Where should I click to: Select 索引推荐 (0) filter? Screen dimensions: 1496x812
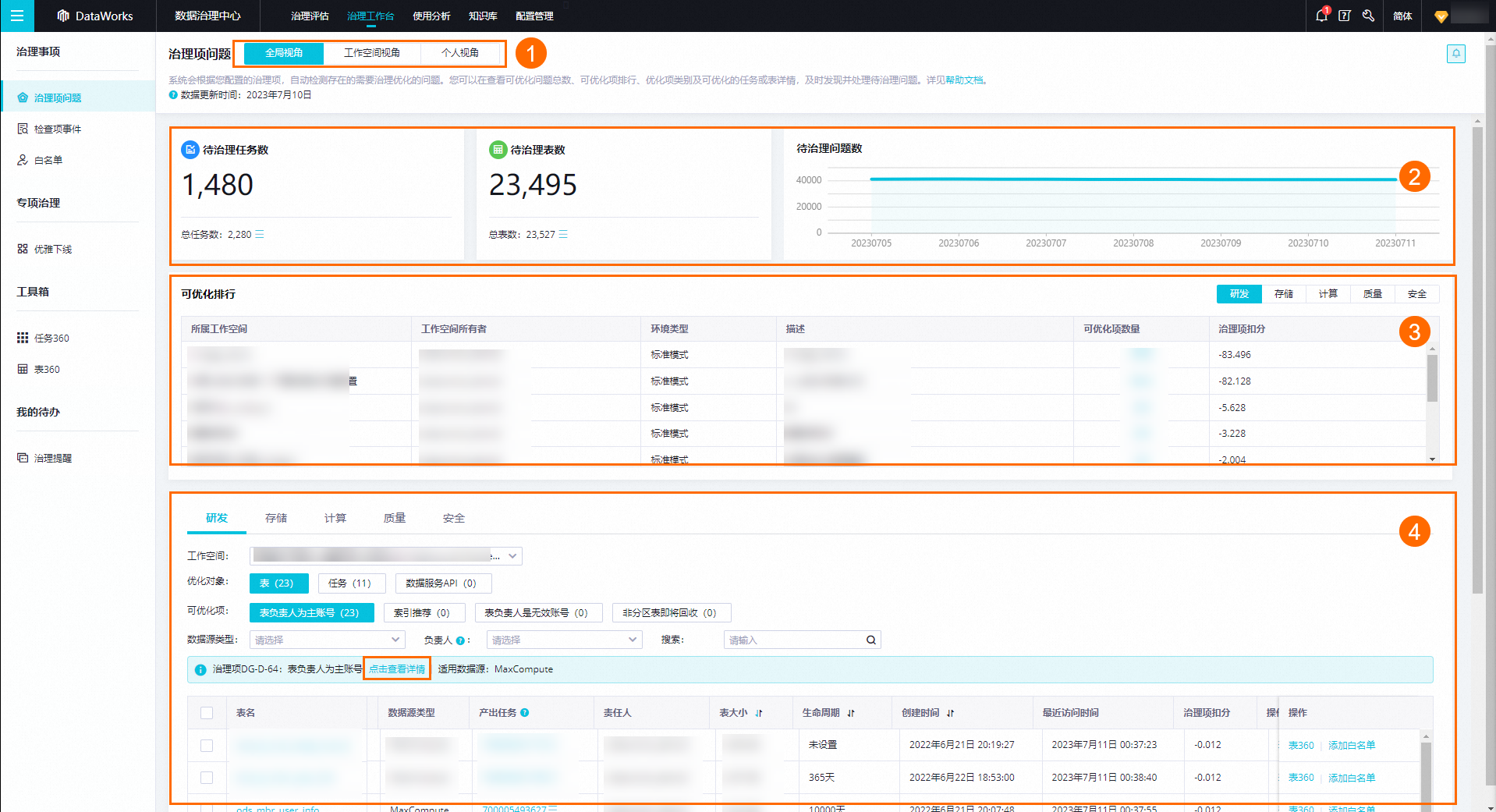pos(424,612)
